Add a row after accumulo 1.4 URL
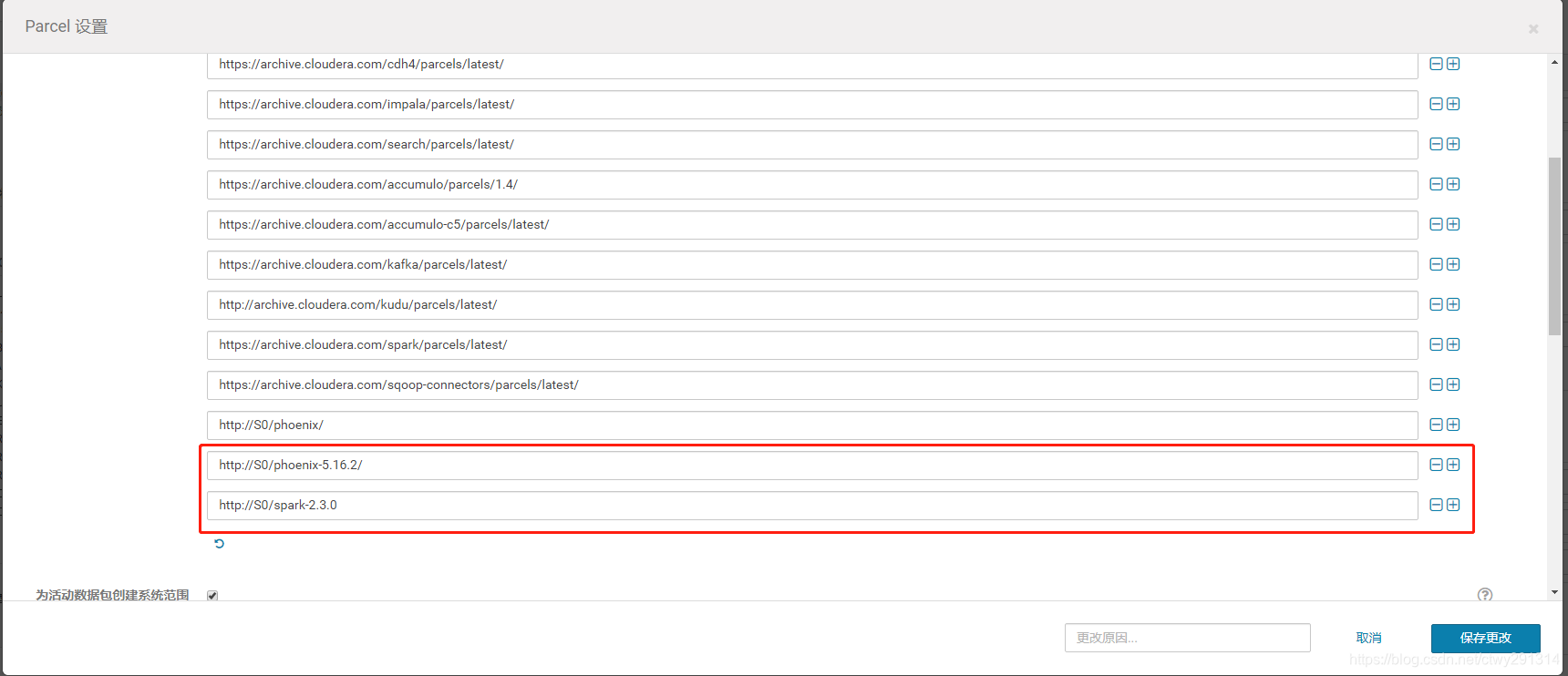This screenshot has width=1568, height=676. coord(1453,184)
